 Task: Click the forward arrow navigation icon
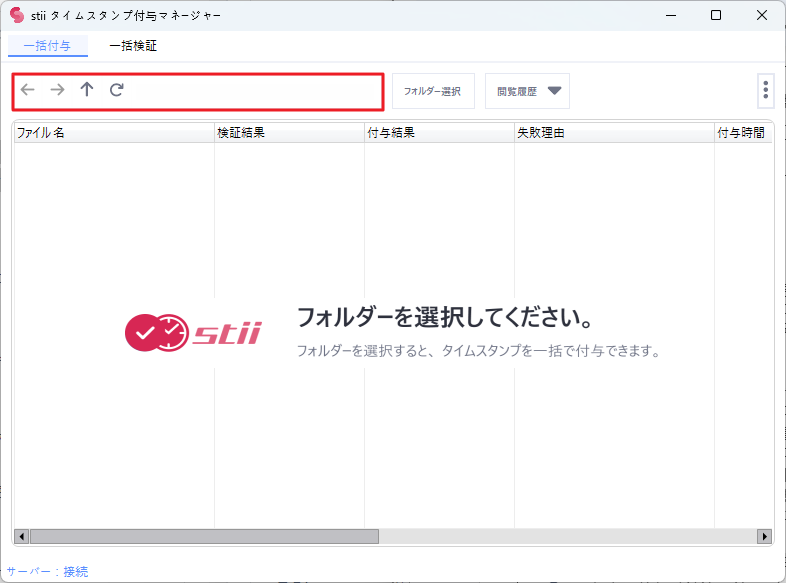[x=57, y=90]
